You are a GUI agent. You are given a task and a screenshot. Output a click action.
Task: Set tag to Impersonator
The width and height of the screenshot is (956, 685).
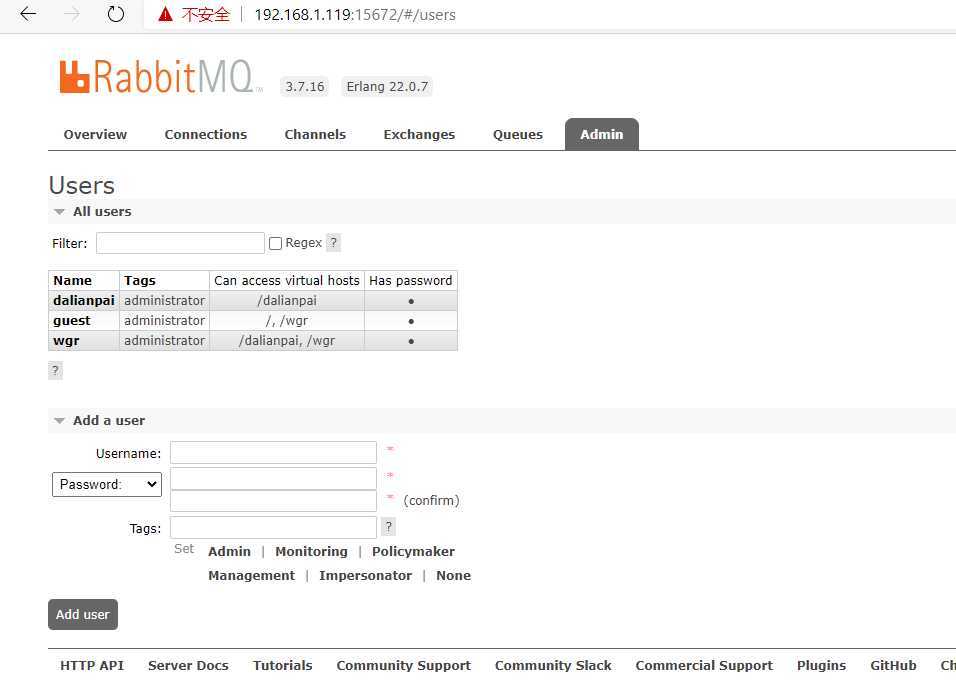tap(365, 575)
